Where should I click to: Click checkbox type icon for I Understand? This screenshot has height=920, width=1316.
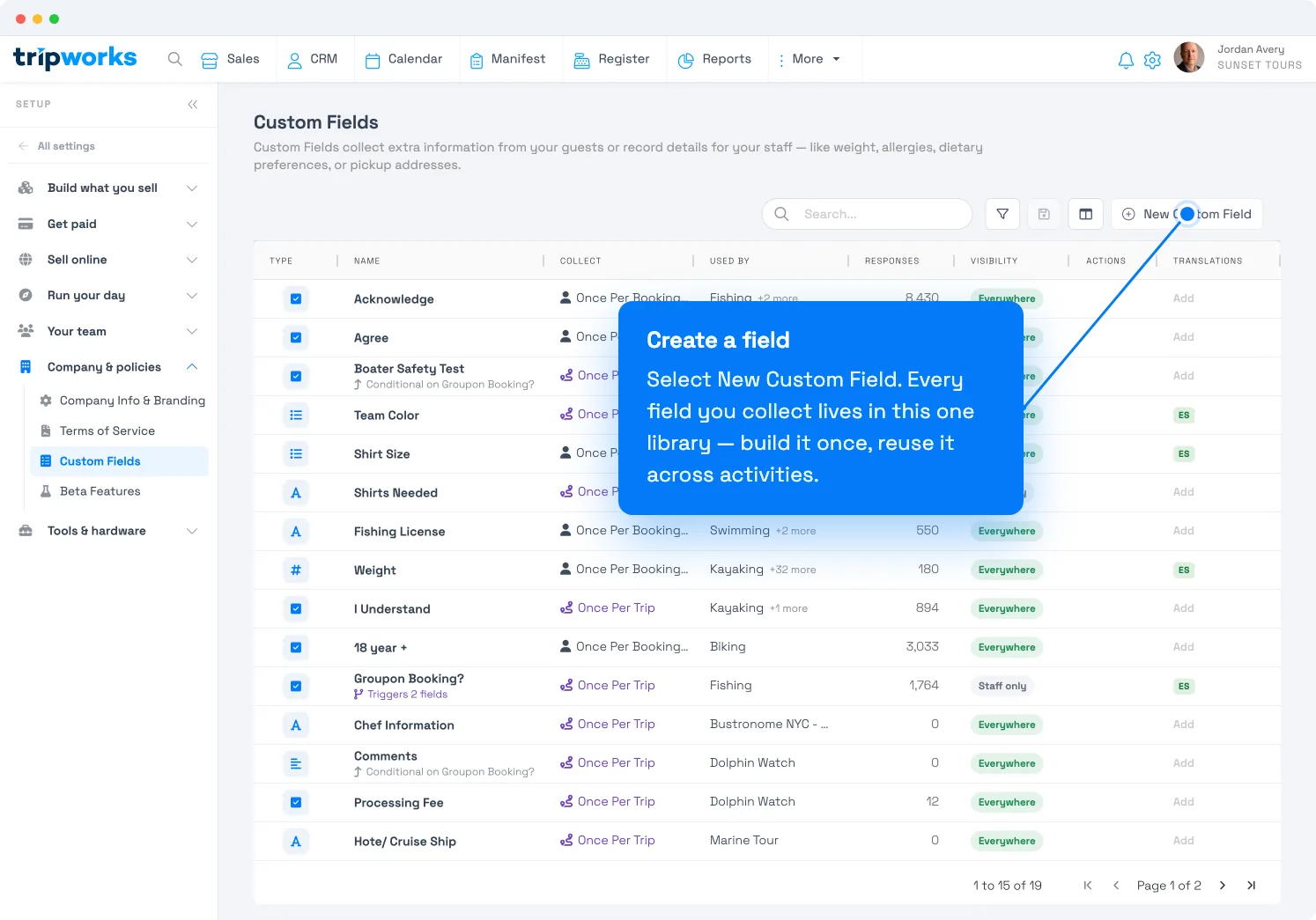[296, 608]
